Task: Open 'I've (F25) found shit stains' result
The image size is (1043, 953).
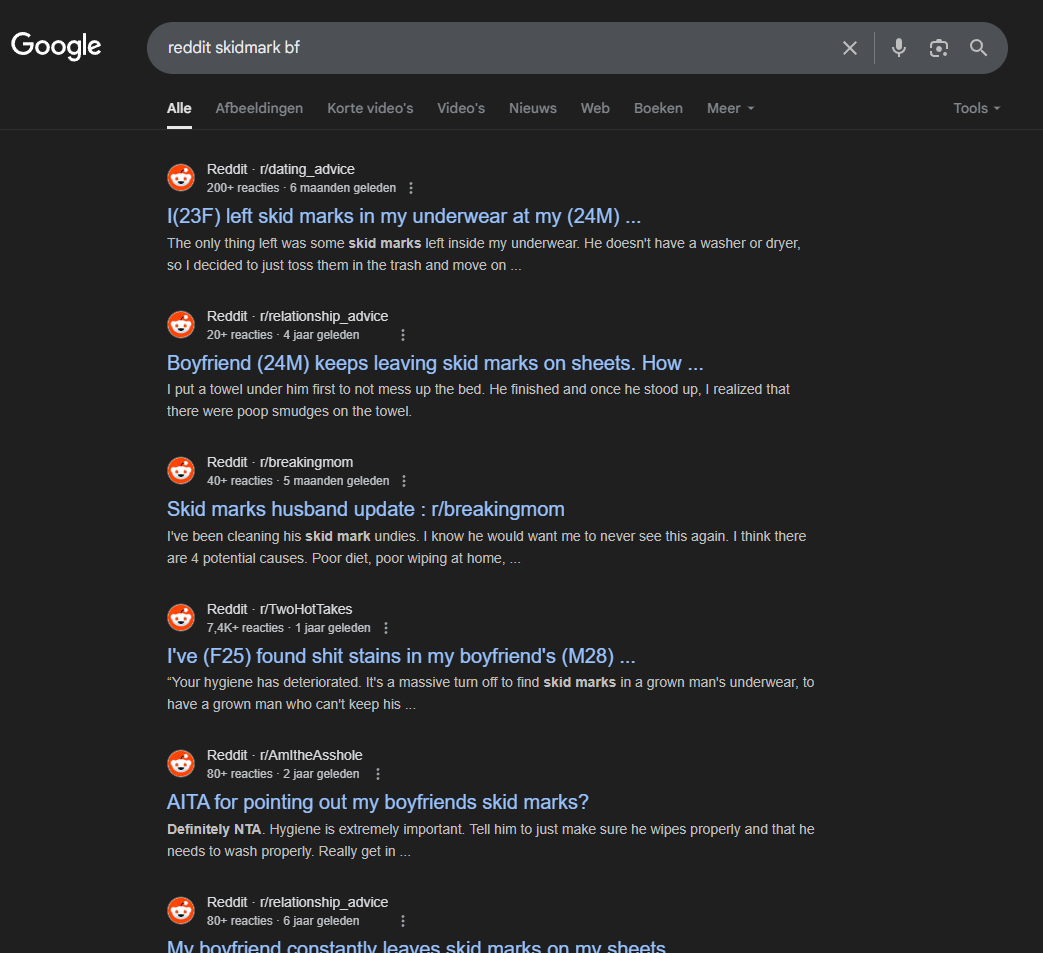Action: 401,656
